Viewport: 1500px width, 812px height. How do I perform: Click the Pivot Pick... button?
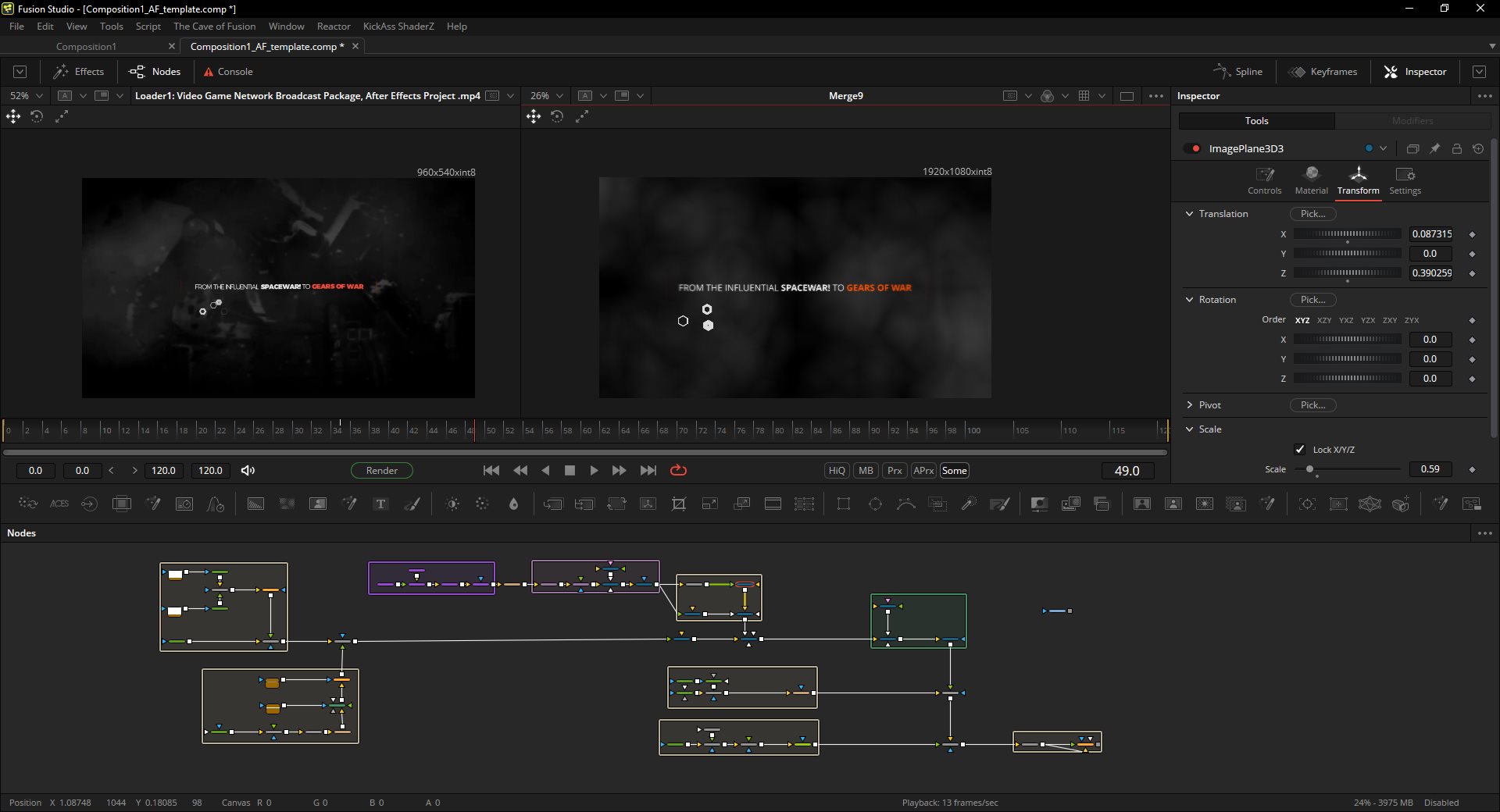(x=1312, y=404)
